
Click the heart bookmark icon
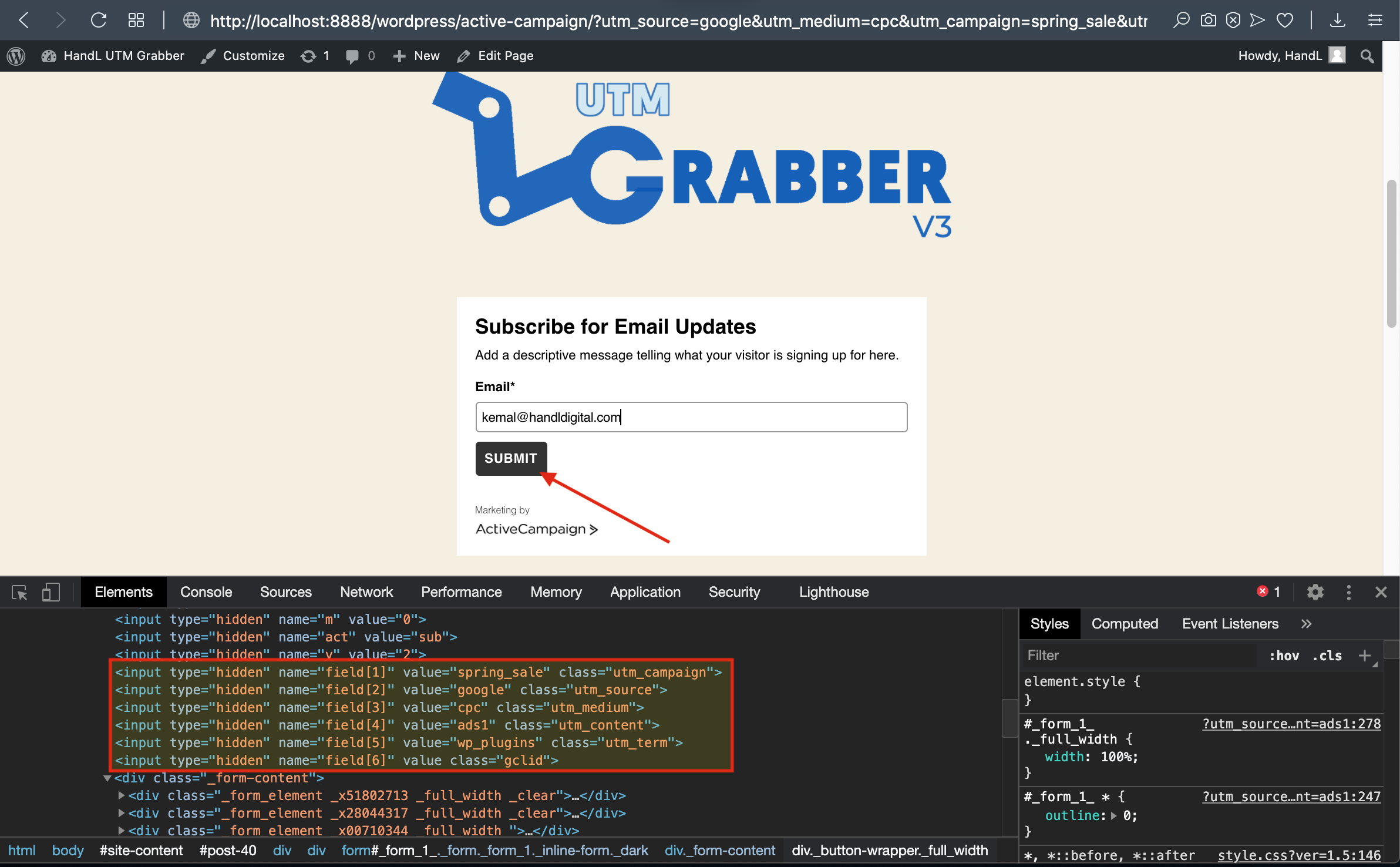pos(1285,21)
